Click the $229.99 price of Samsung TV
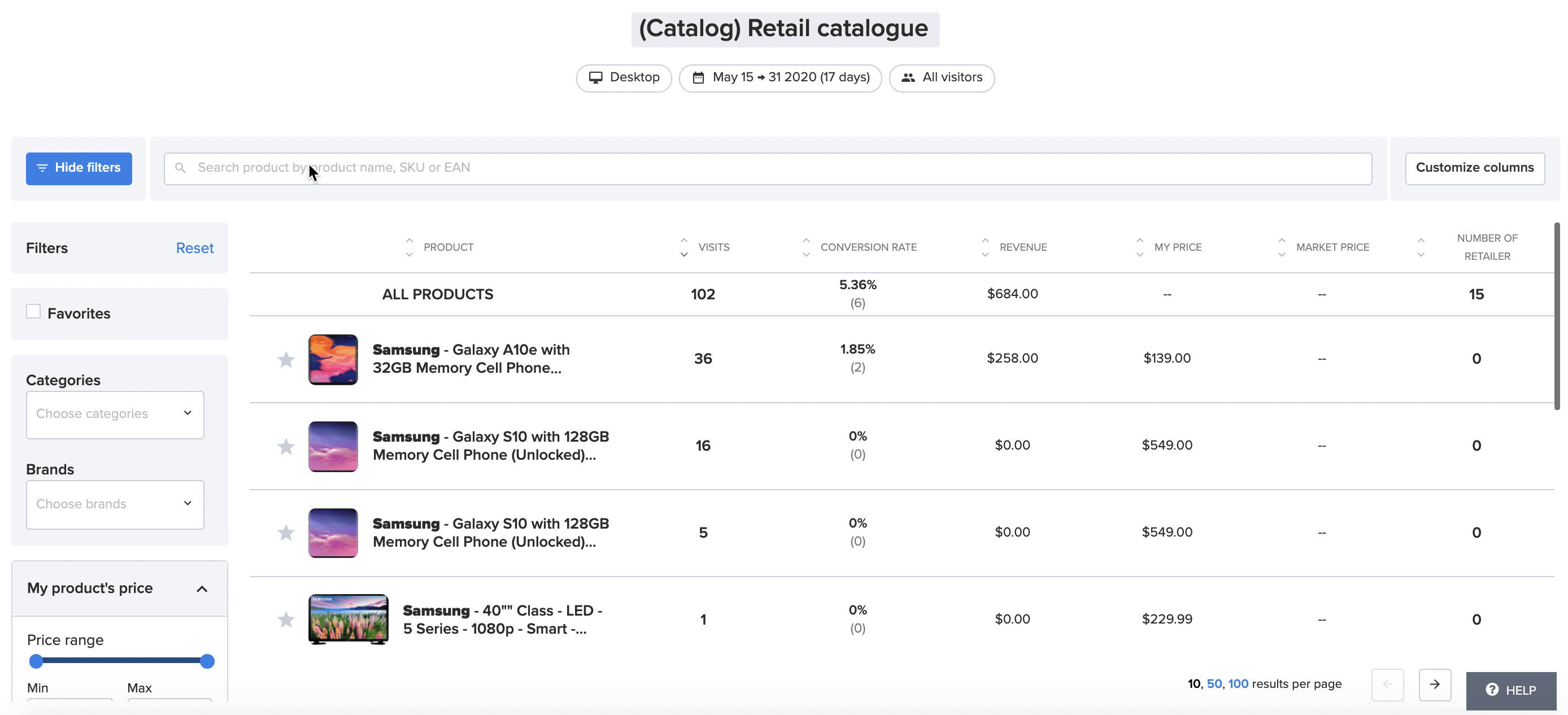The image size is (1568, 715). click(x=1167, y=620)
